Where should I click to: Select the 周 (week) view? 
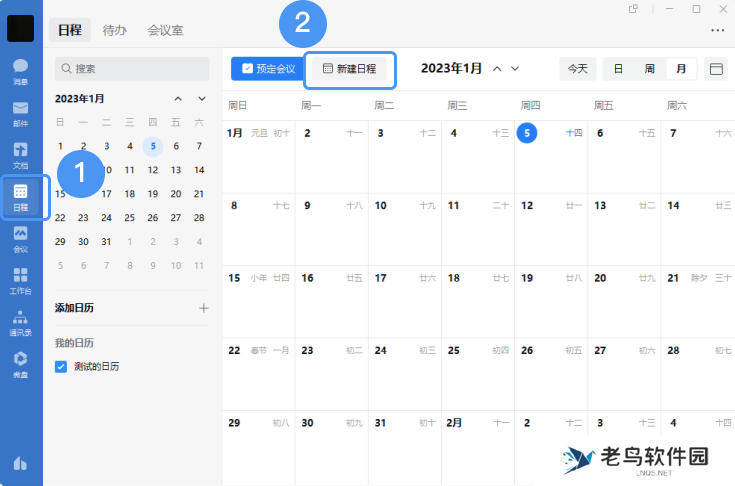click(x=649, y=69)
